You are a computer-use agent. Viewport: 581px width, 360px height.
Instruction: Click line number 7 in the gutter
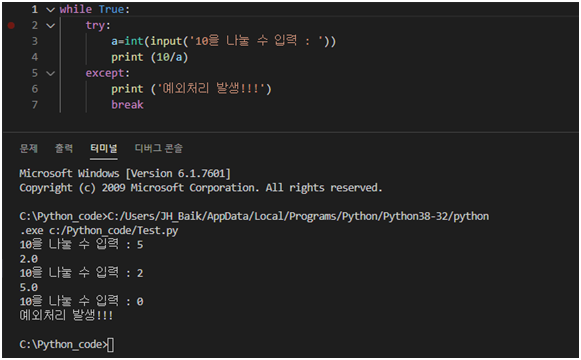point(35,105)
